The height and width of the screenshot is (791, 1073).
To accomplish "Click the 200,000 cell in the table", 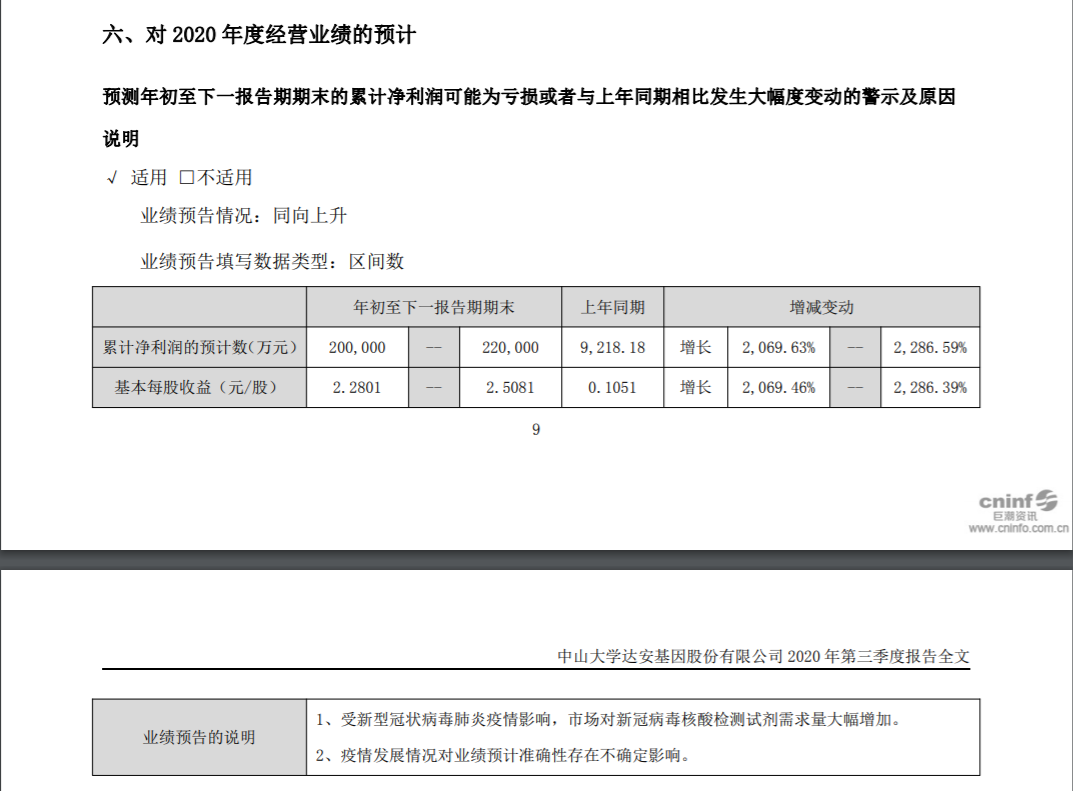I will tap(357, 347).
